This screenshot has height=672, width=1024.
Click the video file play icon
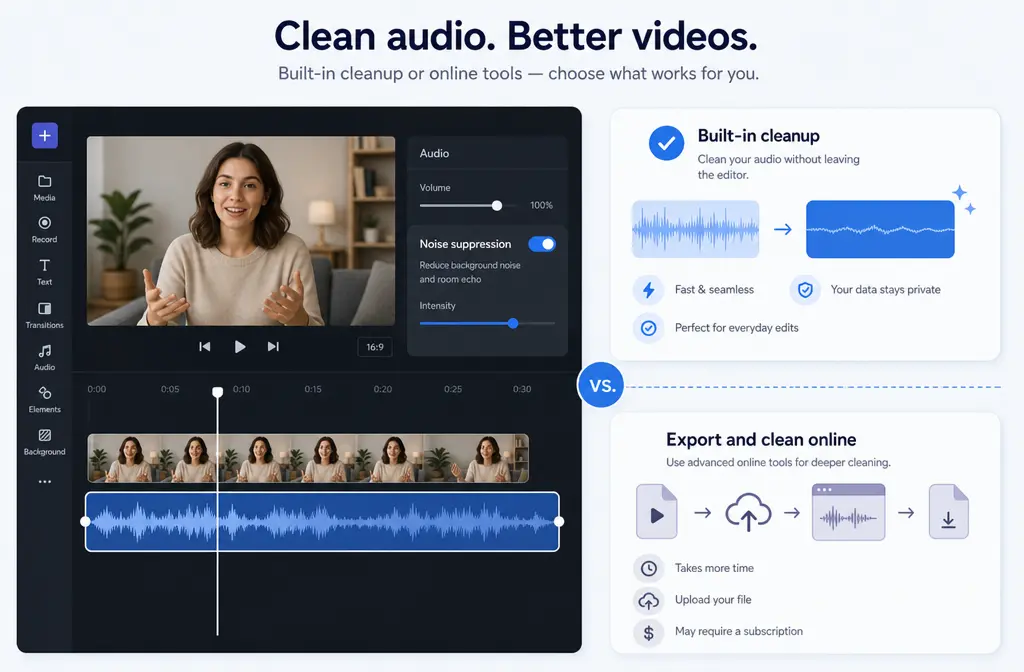[656, 512]
